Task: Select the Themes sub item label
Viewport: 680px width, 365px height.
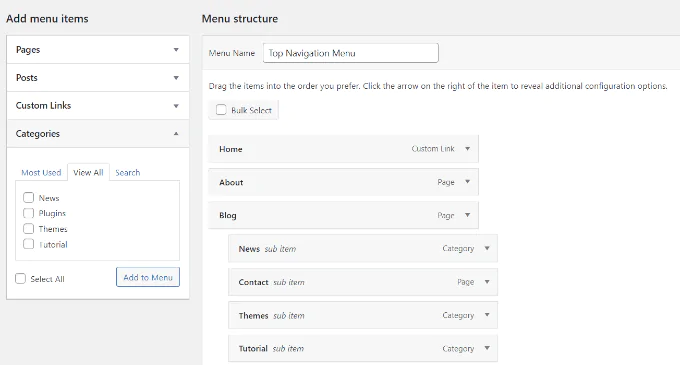Action: pyautogui.click(x=253, y=316)
